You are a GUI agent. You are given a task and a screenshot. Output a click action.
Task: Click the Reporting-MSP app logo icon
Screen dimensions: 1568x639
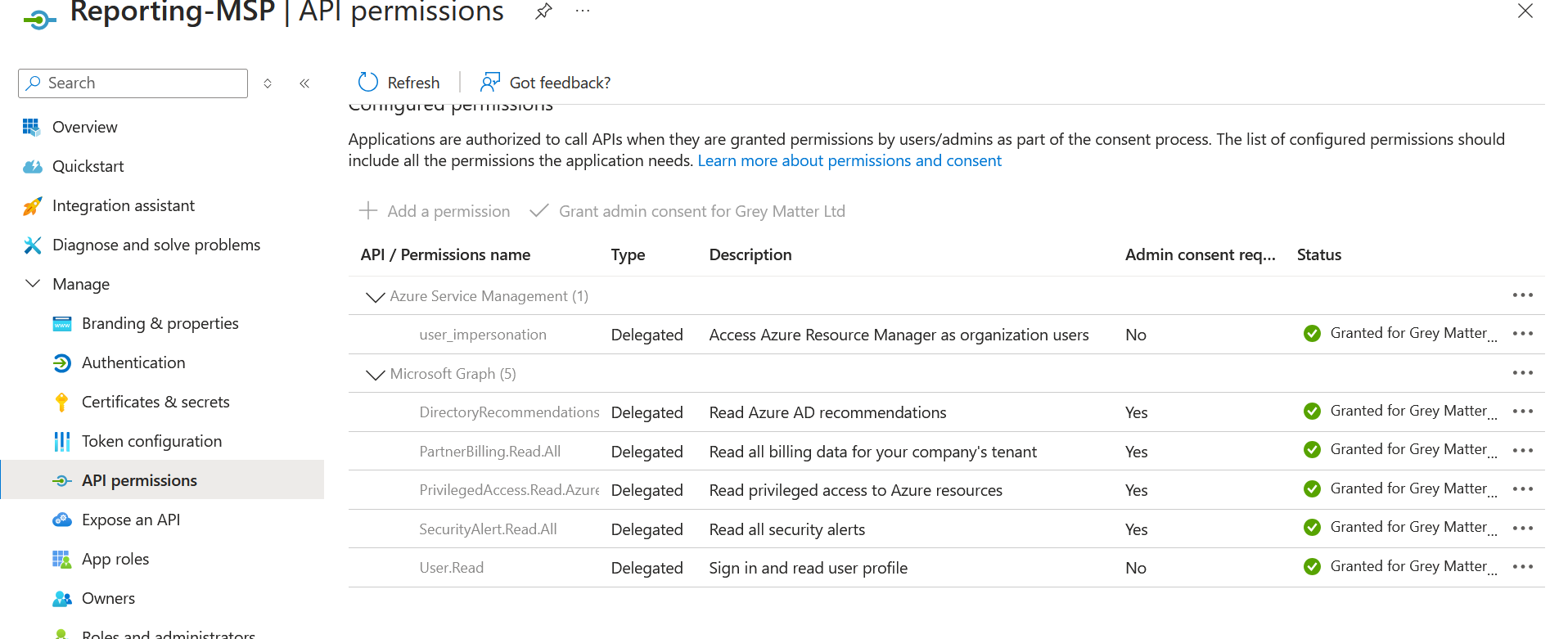pos(40,18)
